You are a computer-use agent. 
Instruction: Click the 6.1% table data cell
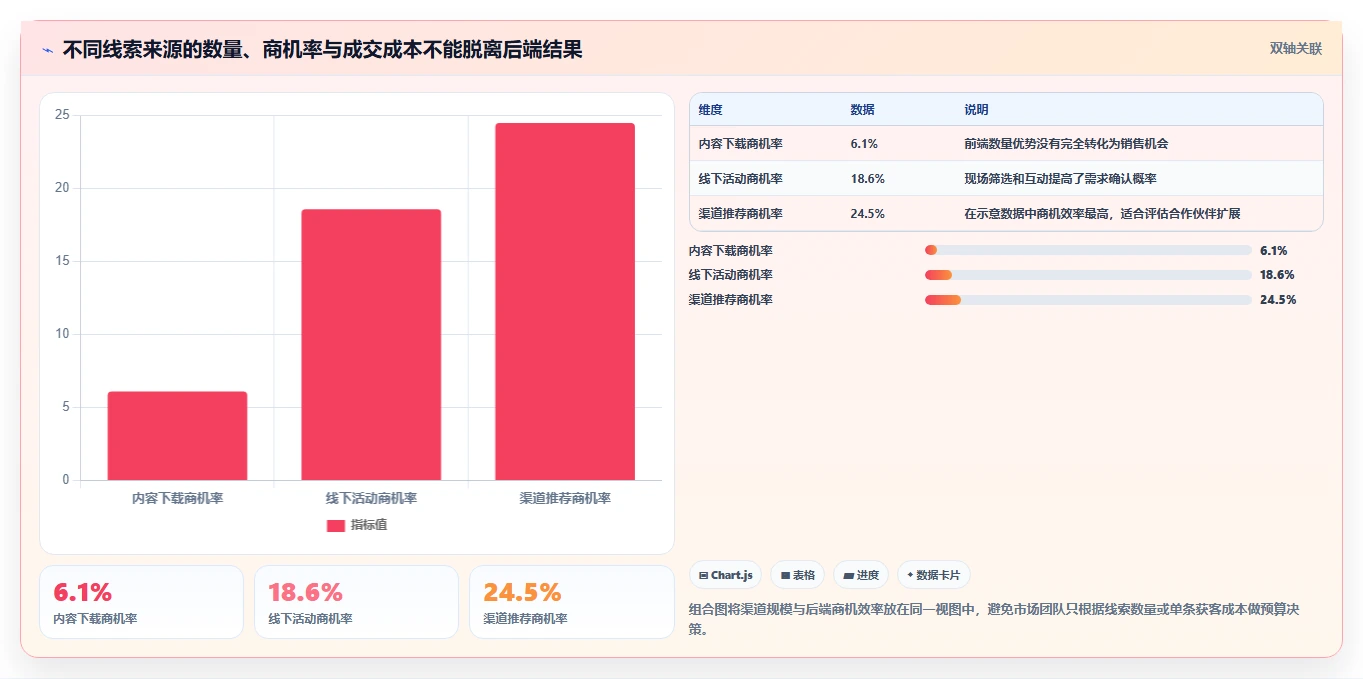[x=864, y=144]
